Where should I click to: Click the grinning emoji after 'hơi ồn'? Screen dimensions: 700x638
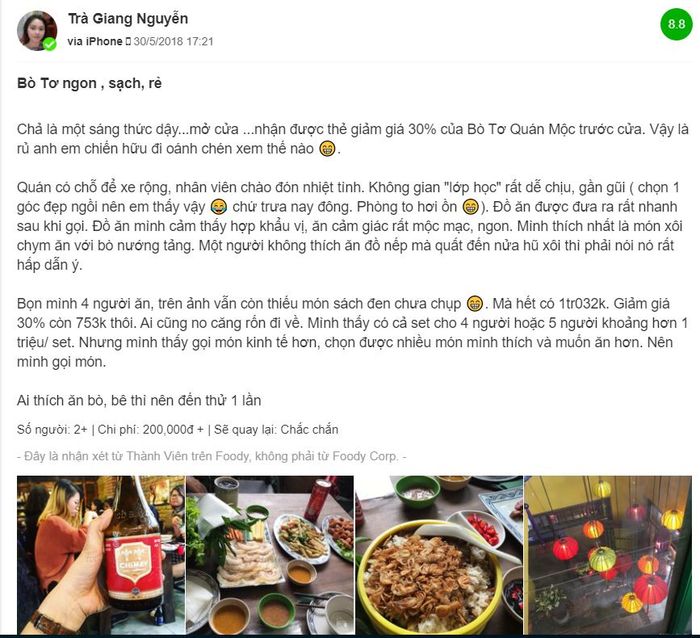point(471,207)
